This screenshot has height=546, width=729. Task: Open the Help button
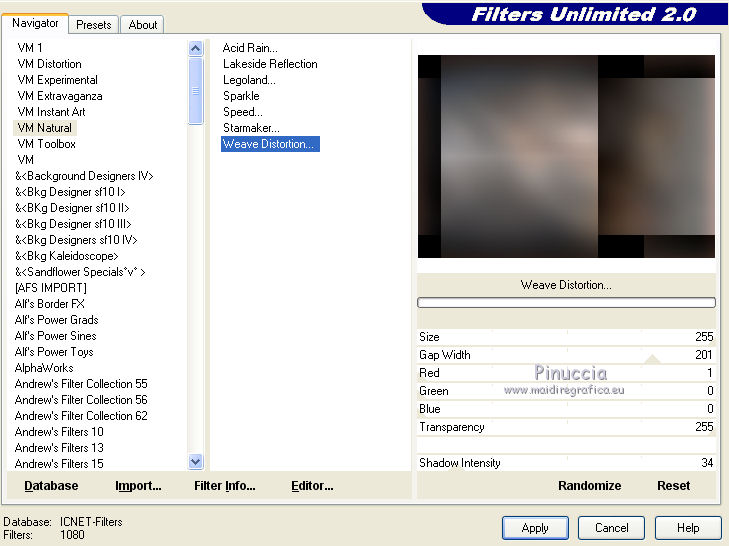pyautogui.click(x=688, y=528)
